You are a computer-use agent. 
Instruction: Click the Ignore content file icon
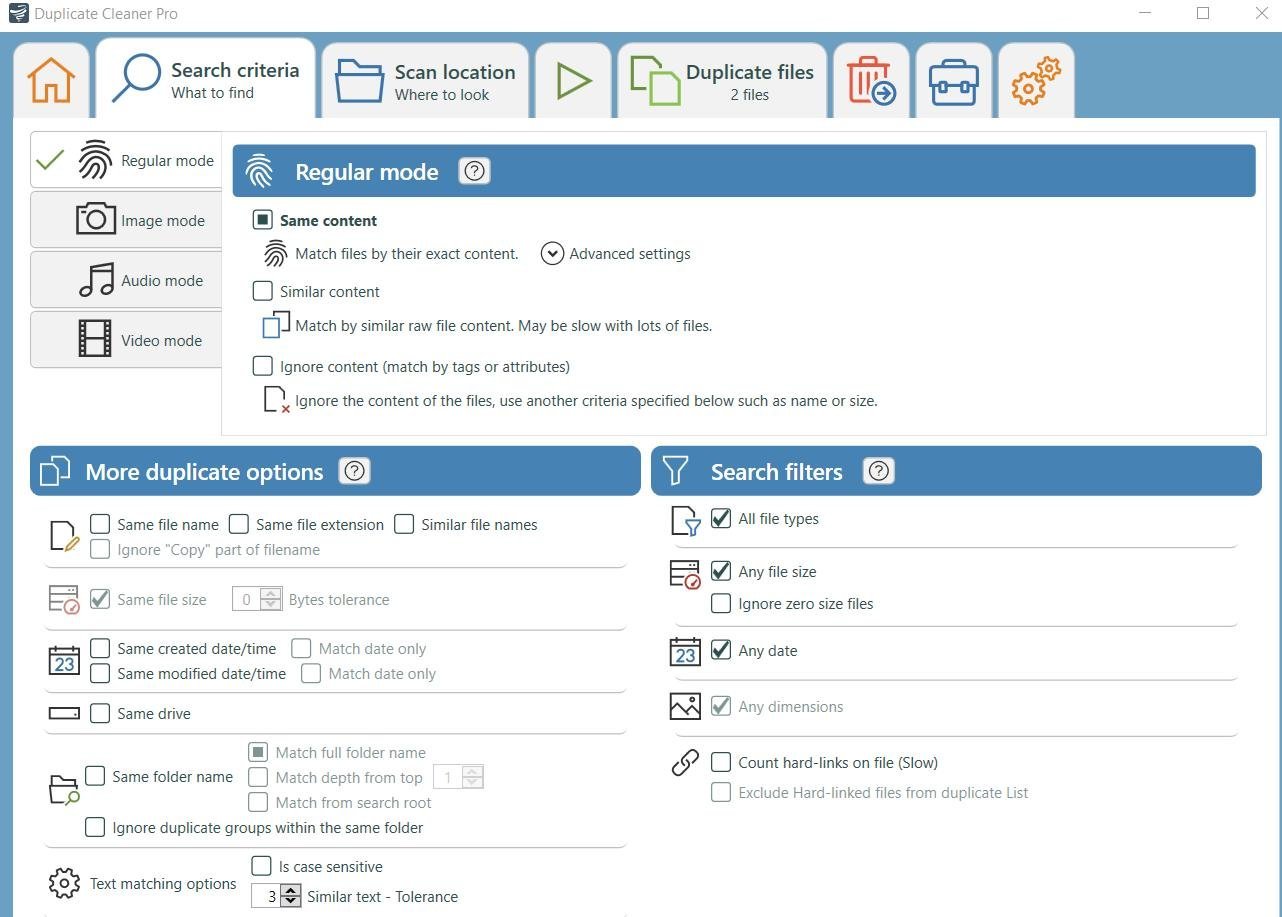[276, 400]
